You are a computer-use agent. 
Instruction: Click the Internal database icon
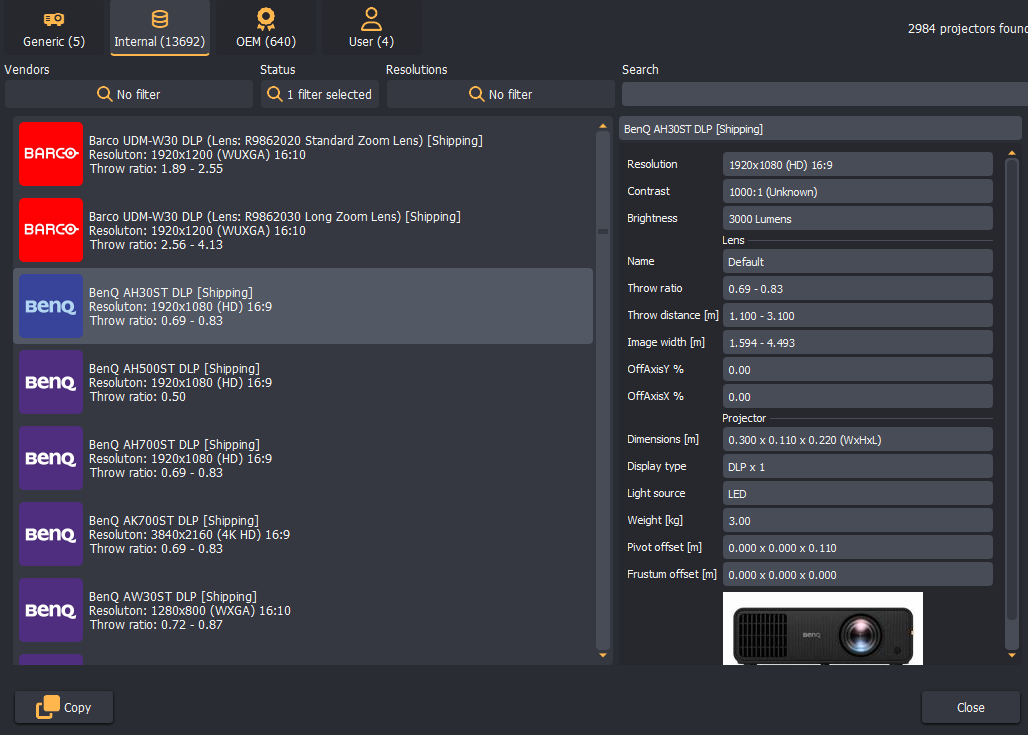coord(160,19)
